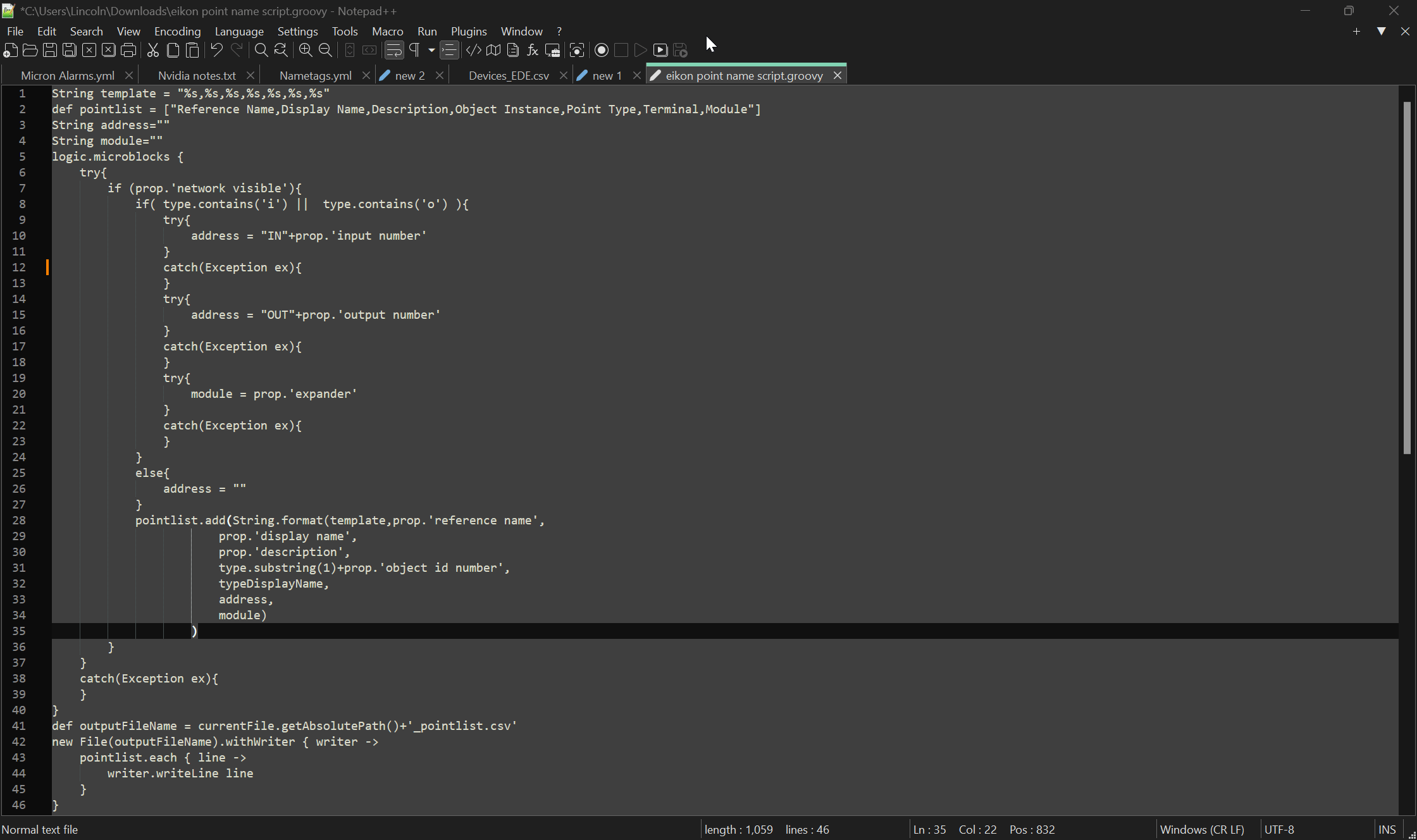Run macro multiple times icon
The height and width of the screenshot is (840, 1417).
(x=660, y=50)
